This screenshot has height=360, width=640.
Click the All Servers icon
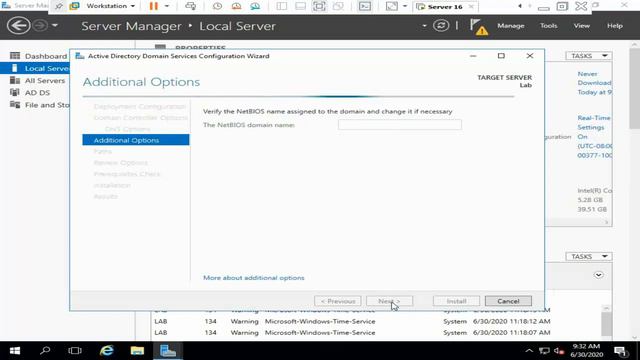click(15, 80)
